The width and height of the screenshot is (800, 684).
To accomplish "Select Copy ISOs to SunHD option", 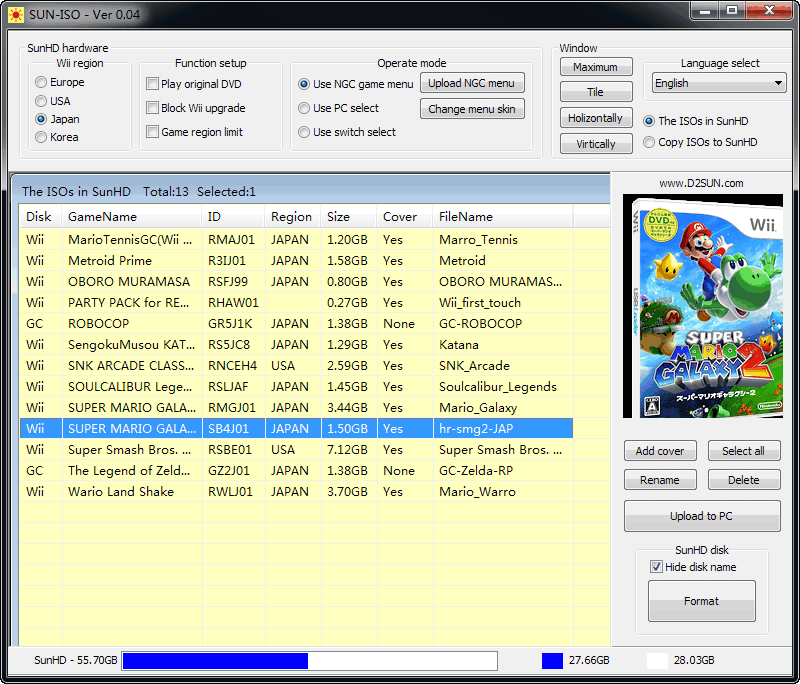I will pyautogui.click(x=648, y=142).
